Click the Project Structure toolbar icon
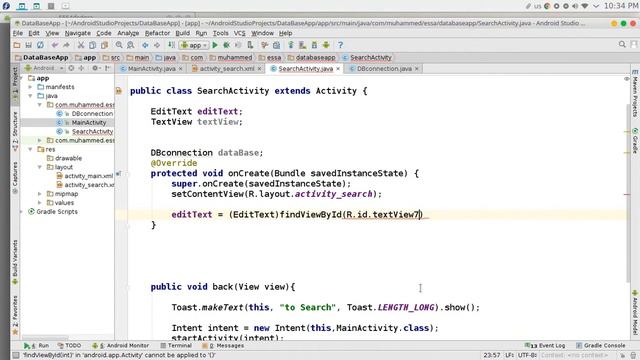Viewport: 640px width, 360px height. click(x=276, y=45)
